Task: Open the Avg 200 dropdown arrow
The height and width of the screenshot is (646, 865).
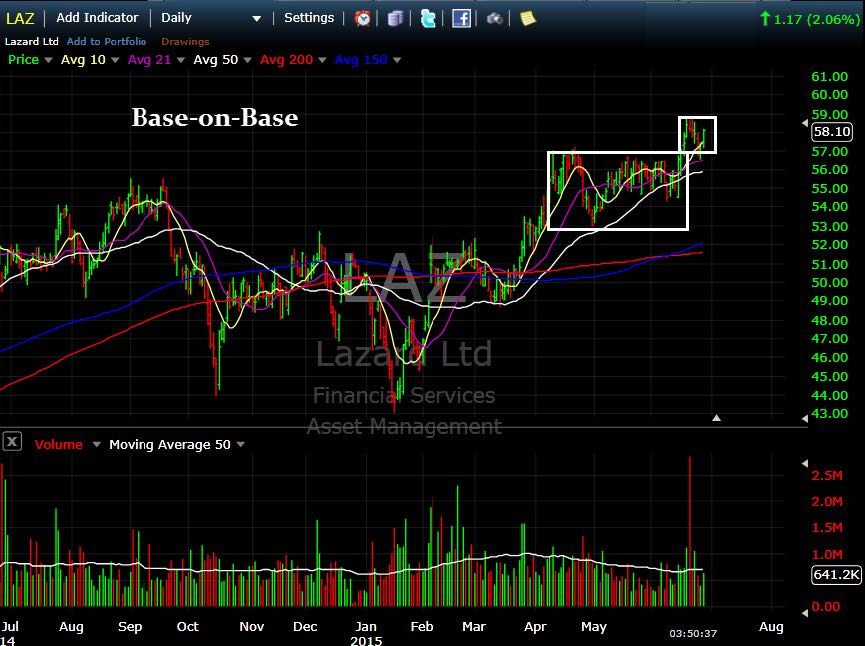Action: click(x=322, y=60)
